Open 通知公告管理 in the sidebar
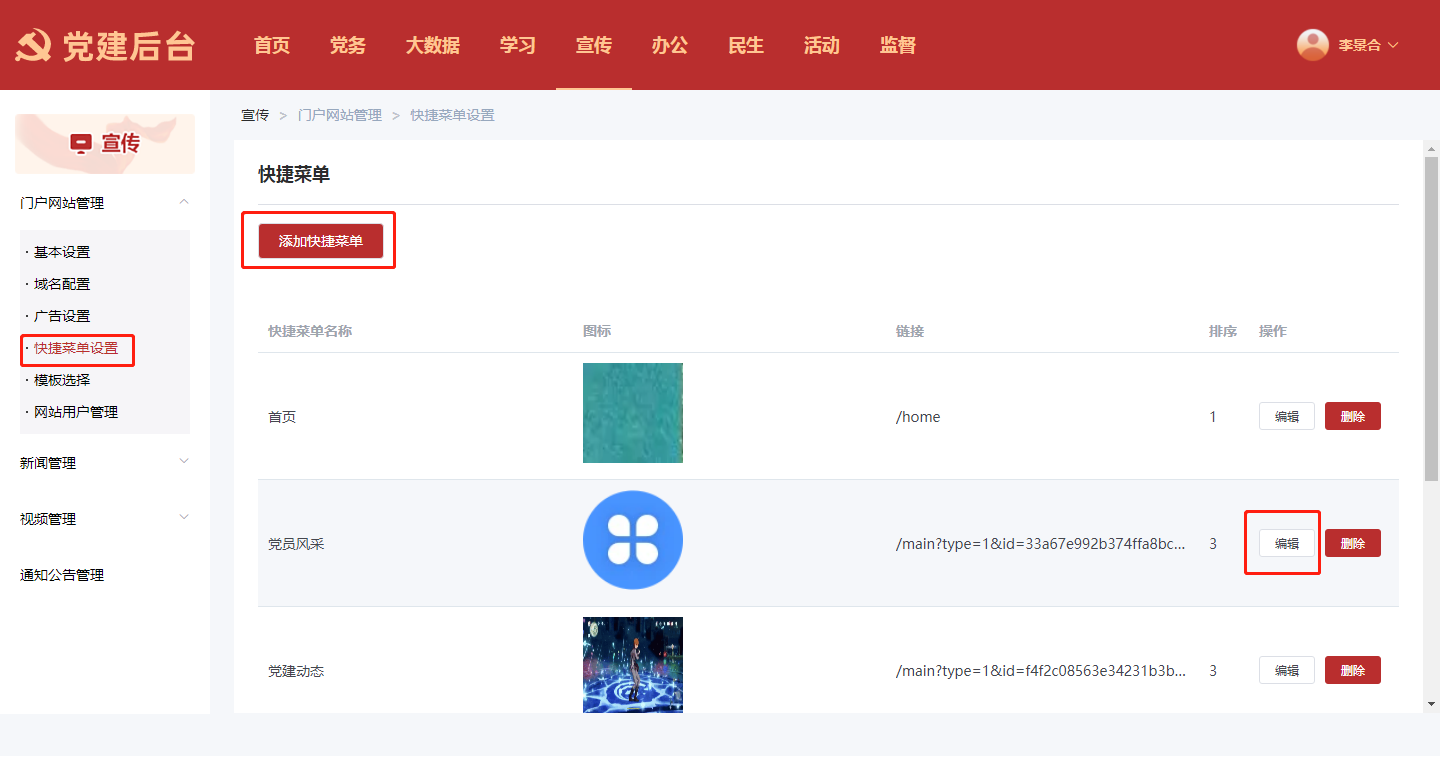1440x757 pixels. click(62, 575)
